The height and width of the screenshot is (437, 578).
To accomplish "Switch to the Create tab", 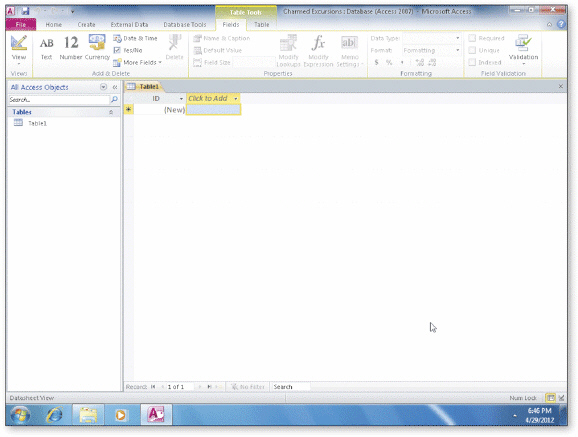I will pyautogui.click(x=86, y=25).
